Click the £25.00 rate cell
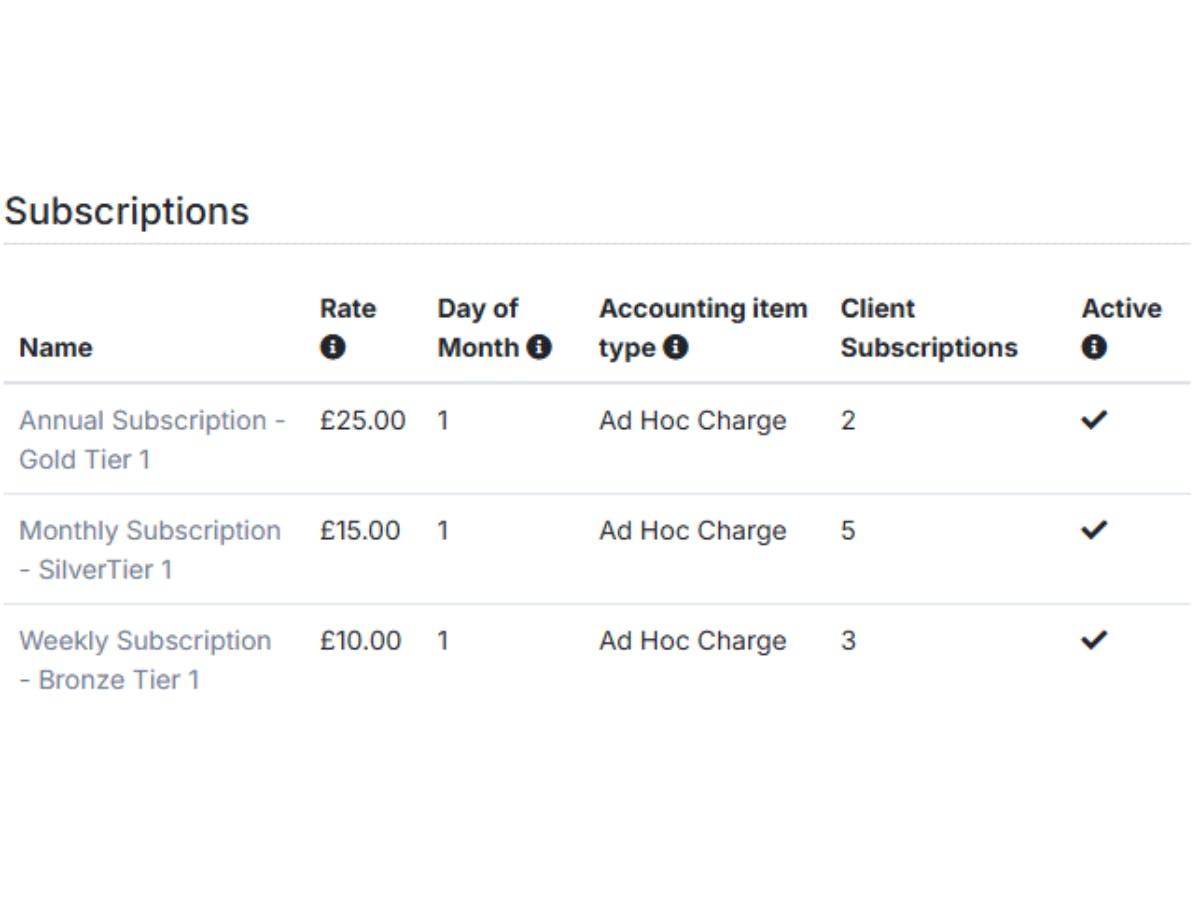 coord(362,420)
